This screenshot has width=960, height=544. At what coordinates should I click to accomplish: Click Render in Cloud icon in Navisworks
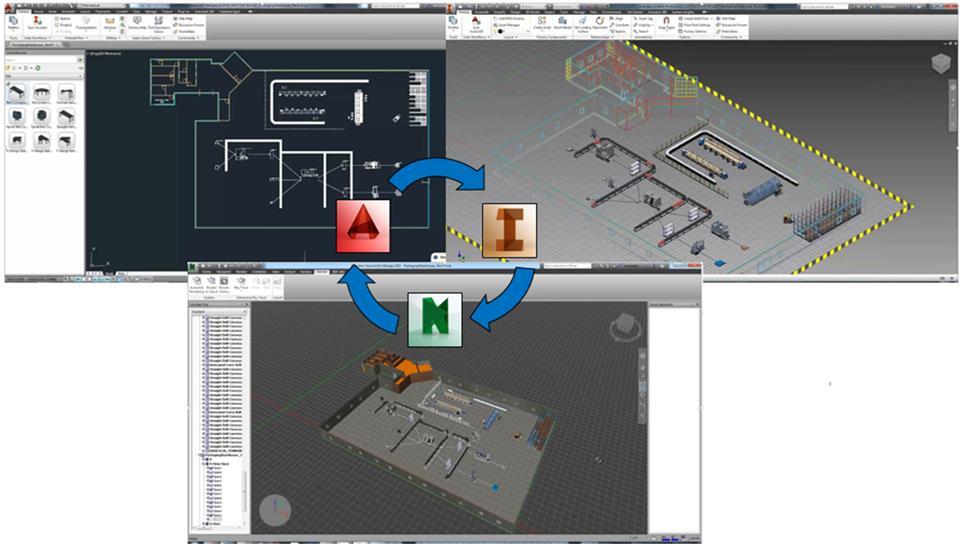tap(211, 284)
